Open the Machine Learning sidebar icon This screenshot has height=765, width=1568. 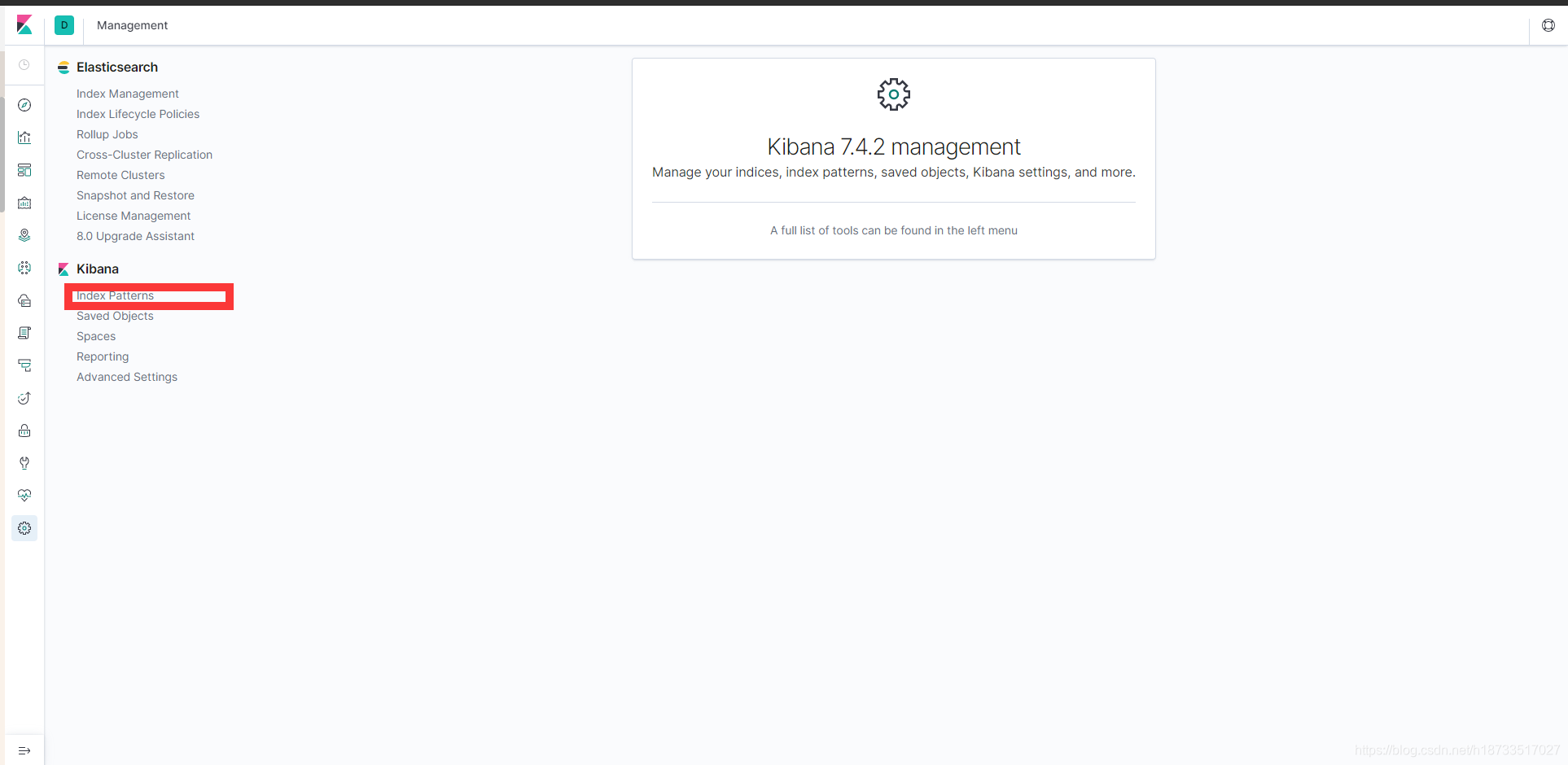[x=24, y=268]
